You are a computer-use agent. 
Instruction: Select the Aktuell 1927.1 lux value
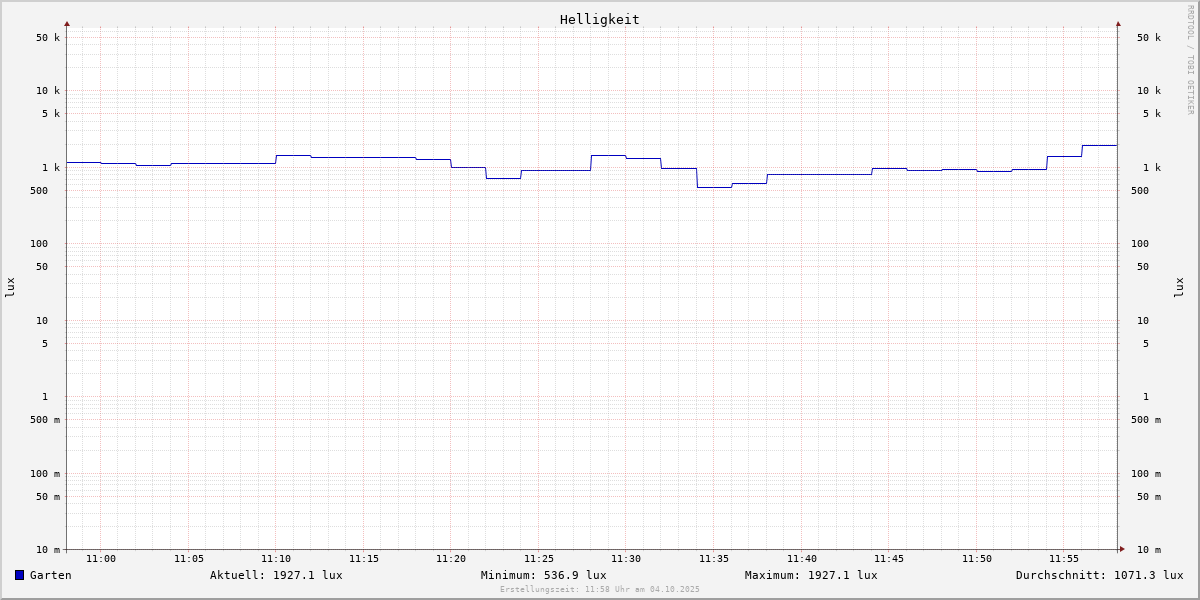coord(276,575)
